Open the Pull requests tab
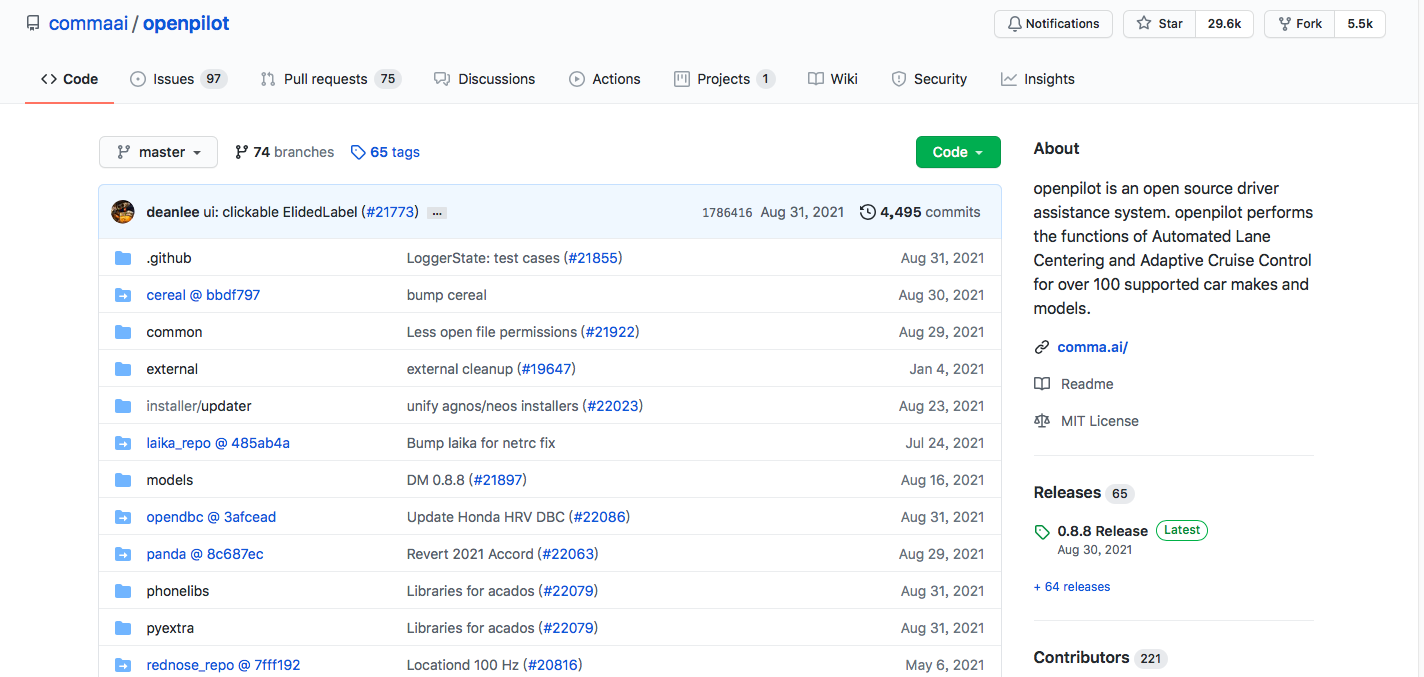This screenshot has width=1424, height=677. [x=330, y=79]
